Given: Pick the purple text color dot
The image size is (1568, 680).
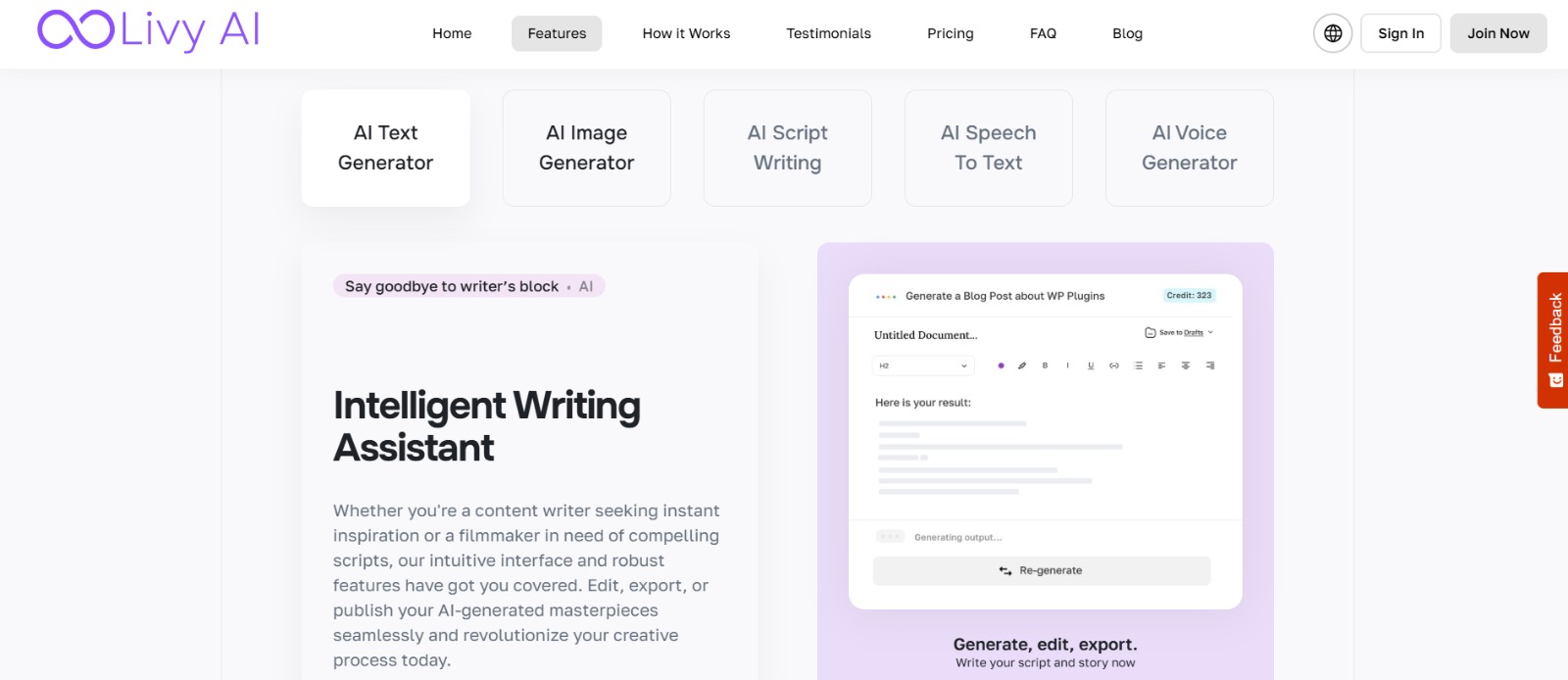Looking at the screenshot, I should pyautogui.click(x=1001, y=365).
